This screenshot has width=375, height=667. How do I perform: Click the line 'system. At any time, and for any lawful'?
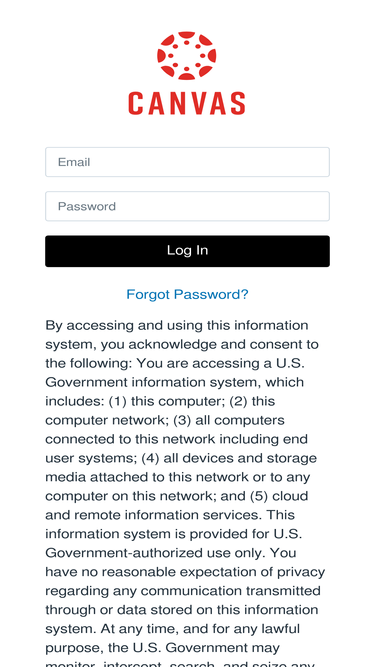173,629
